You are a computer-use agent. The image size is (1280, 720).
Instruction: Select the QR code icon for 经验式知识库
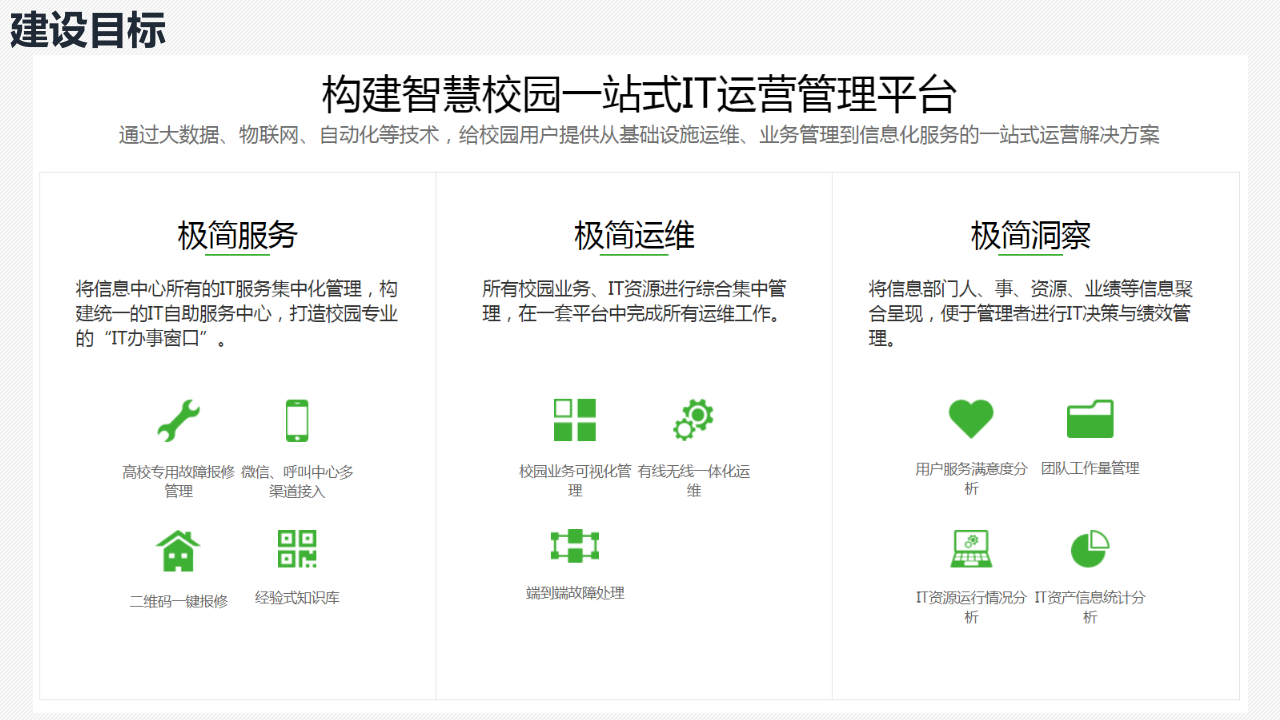(x=295, y=549)
